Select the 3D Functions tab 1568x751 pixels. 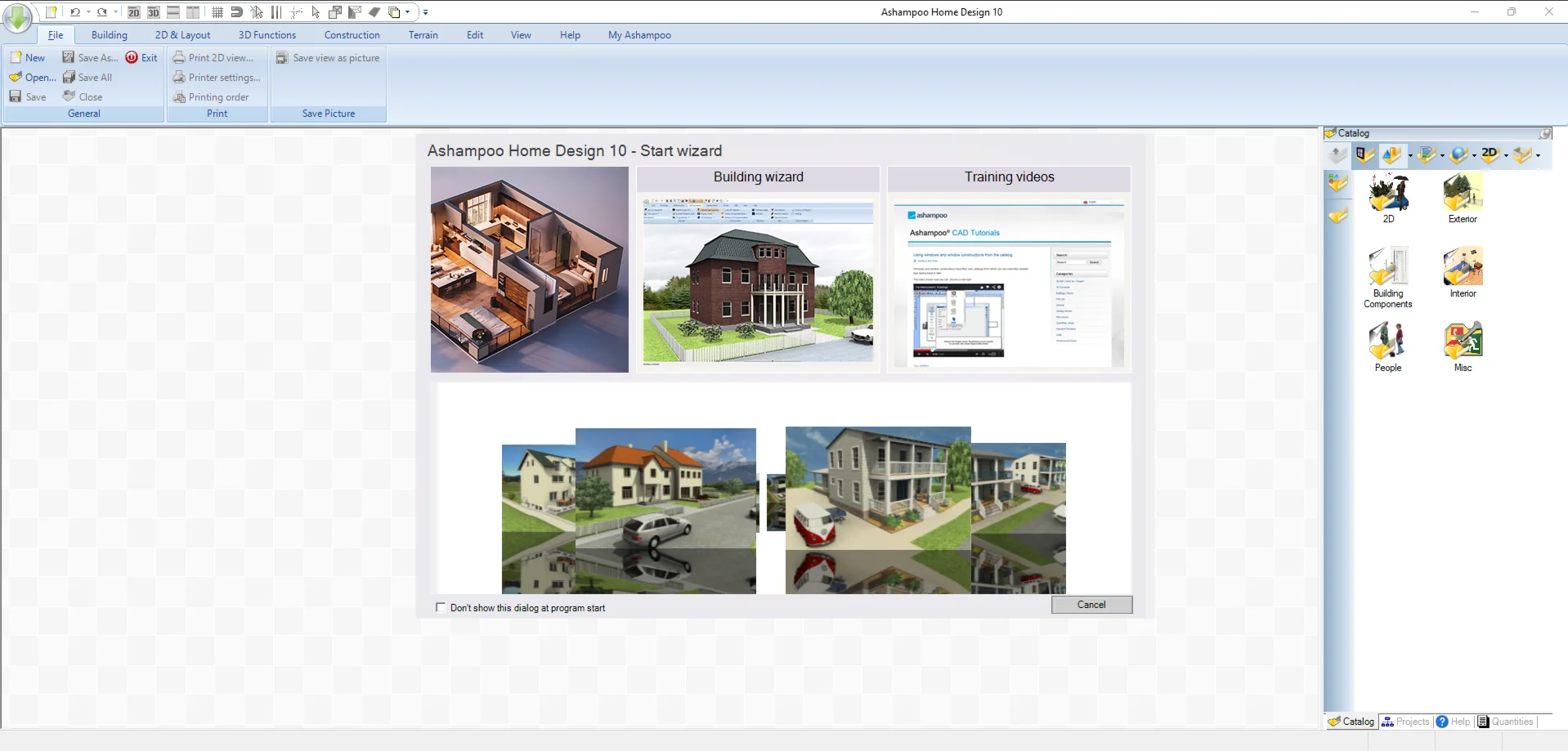pos(267,35)
